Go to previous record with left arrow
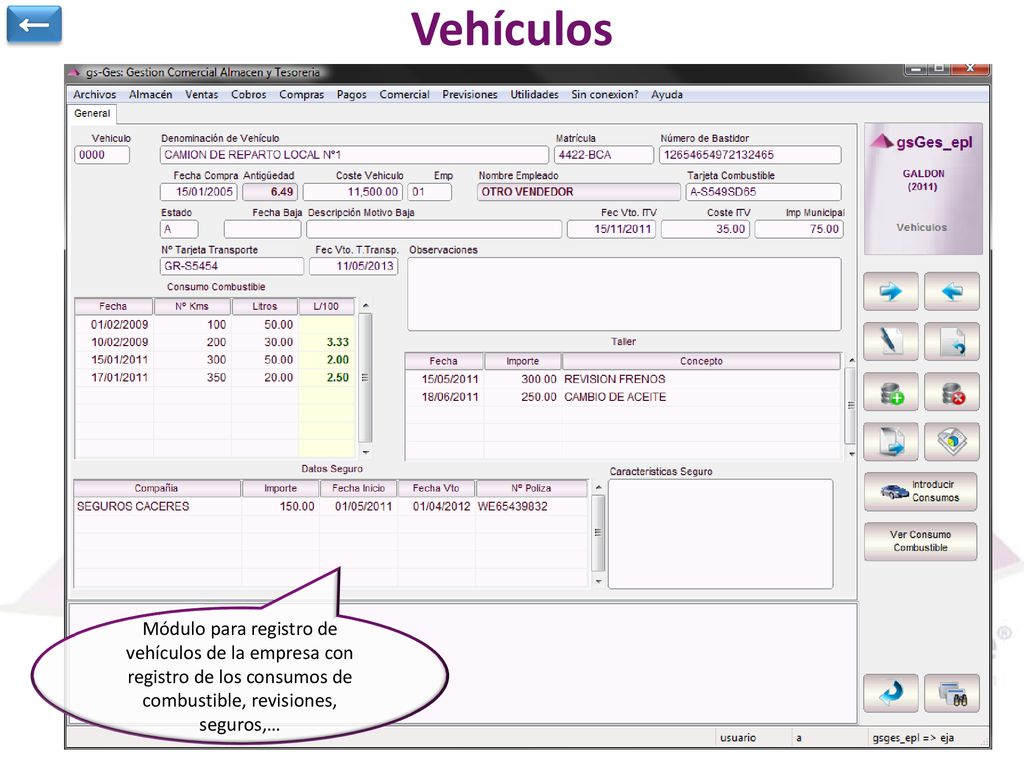Viewport: 1024px width, 768px height. pyautogui.click(x=952, y=291)
